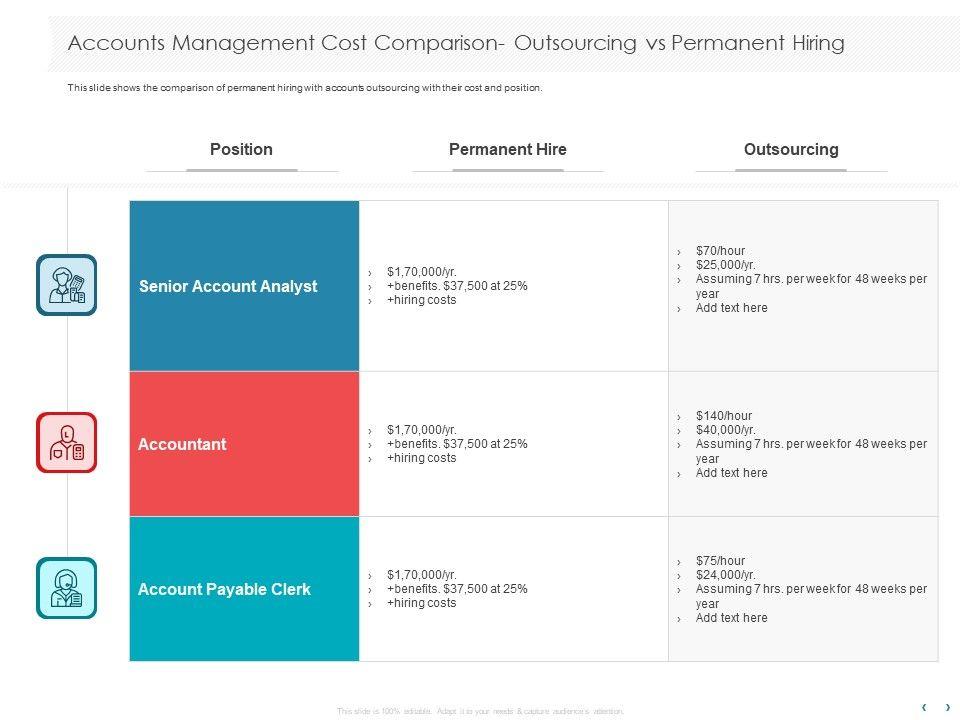Click Add text here in Accountant row
This screenshot has width=960, height=720.
(x=731, y=473)
